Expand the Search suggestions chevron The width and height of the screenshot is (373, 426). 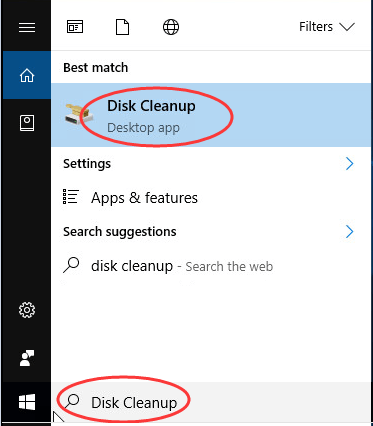click(x=350, y=232)
